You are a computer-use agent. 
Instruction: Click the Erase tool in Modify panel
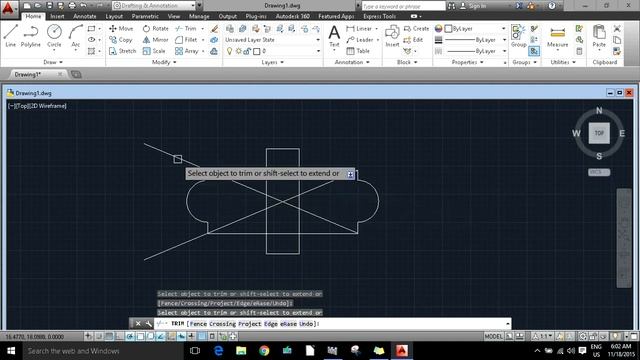click(x=214, y=29)
